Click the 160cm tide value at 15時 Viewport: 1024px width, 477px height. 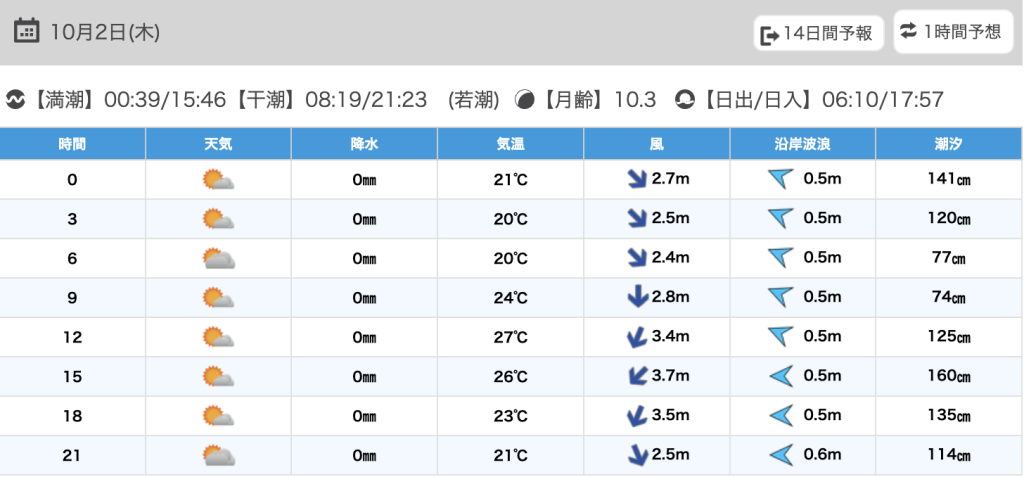click(x=948, y=376)
